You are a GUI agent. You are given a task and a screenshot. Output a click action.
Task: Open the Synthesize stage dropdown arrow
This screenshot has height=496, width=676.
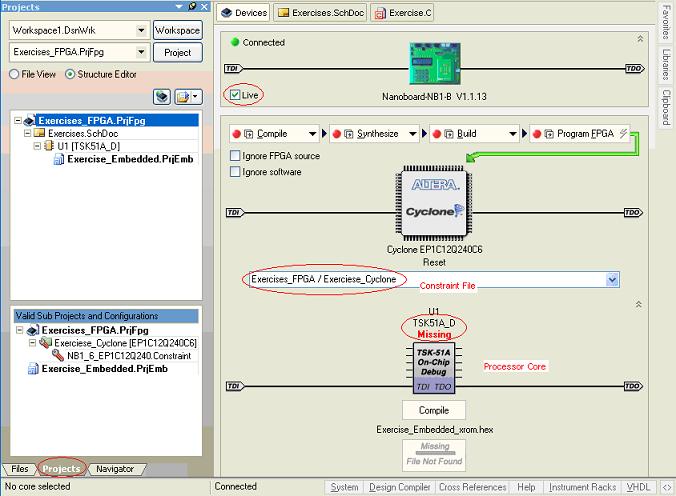[x=413, y=134]
